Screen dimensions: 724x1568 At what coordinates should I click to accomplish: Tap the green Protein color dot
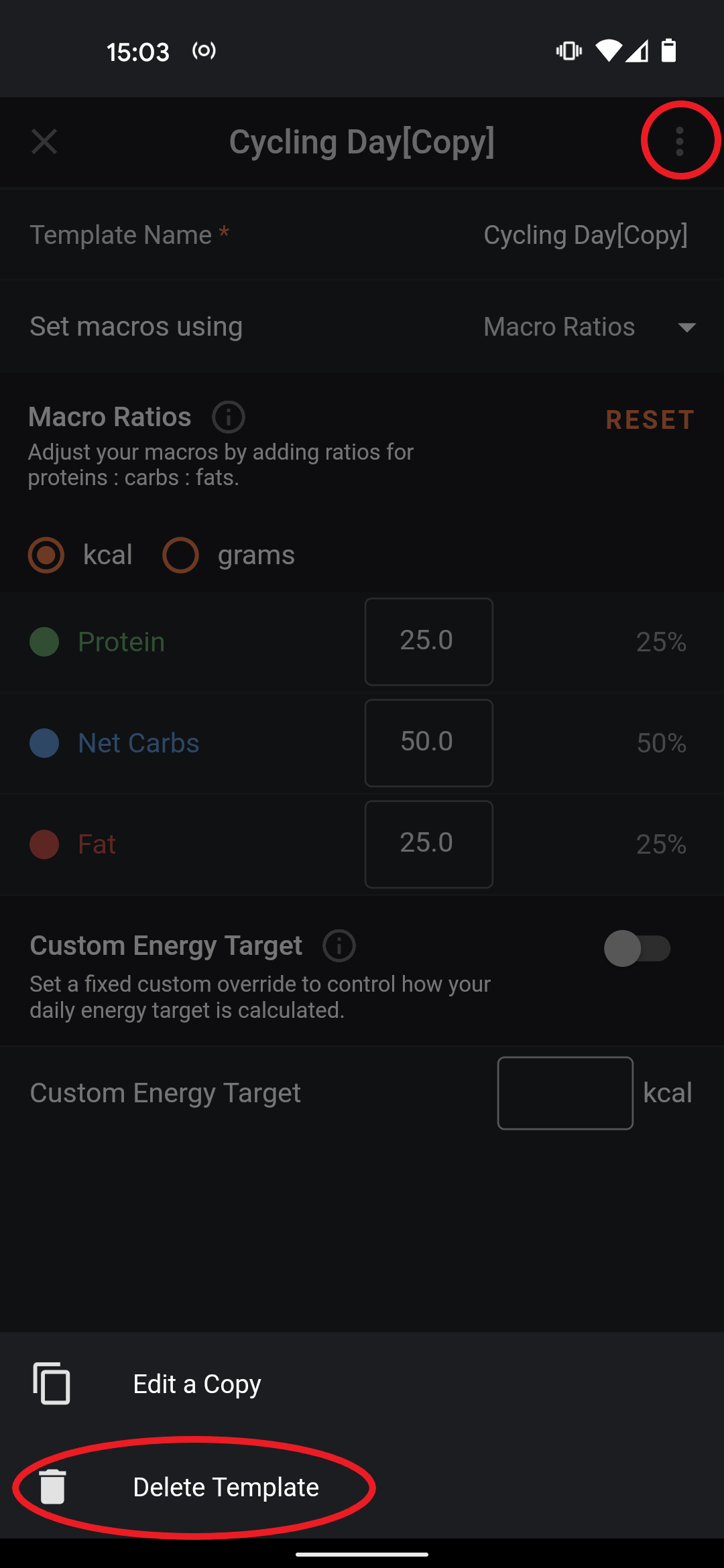click(44, 642)
